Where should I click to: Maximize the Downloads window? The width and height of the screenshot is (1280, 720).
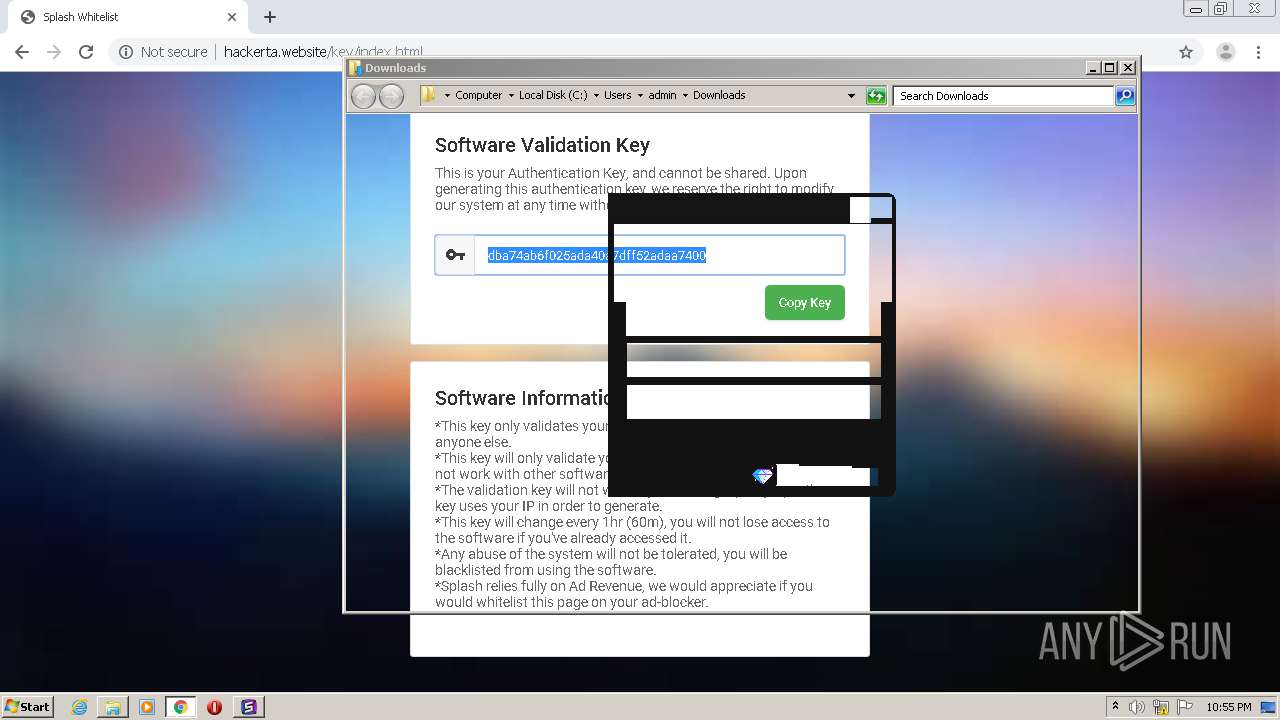[x=1109, y=68]
